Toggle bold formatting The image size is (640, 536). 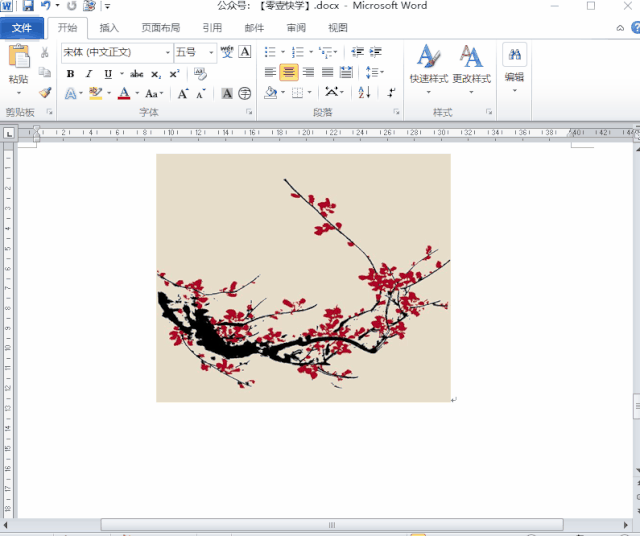tap(70, 74)
